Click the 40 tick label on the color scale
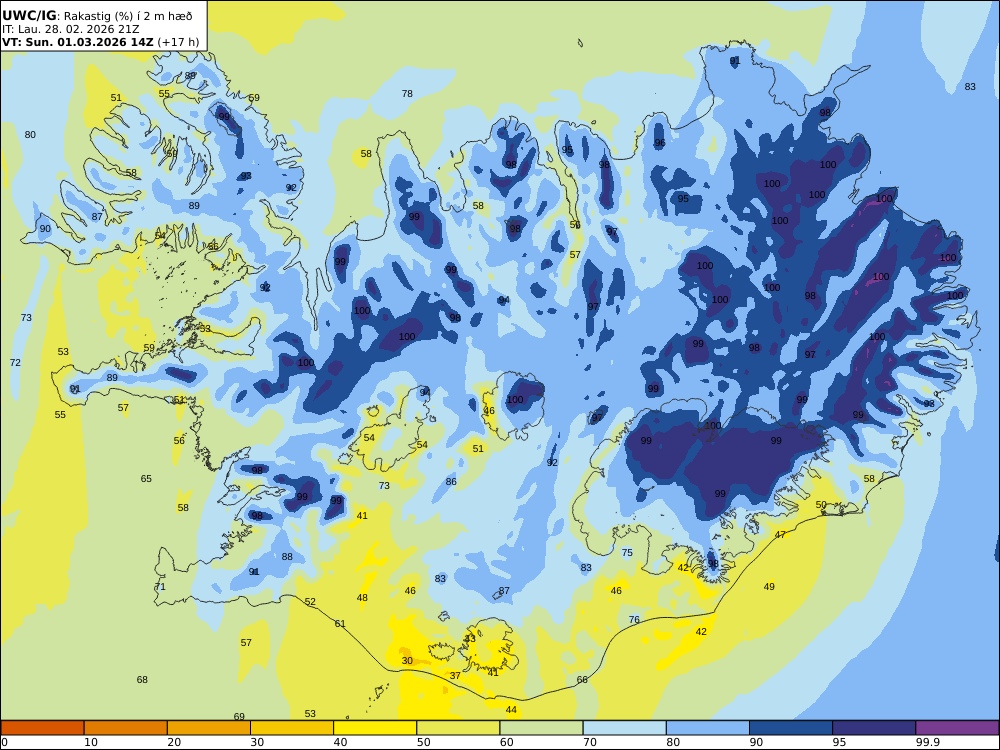This screenshot has height=750, width=1000. coord(341,742)
